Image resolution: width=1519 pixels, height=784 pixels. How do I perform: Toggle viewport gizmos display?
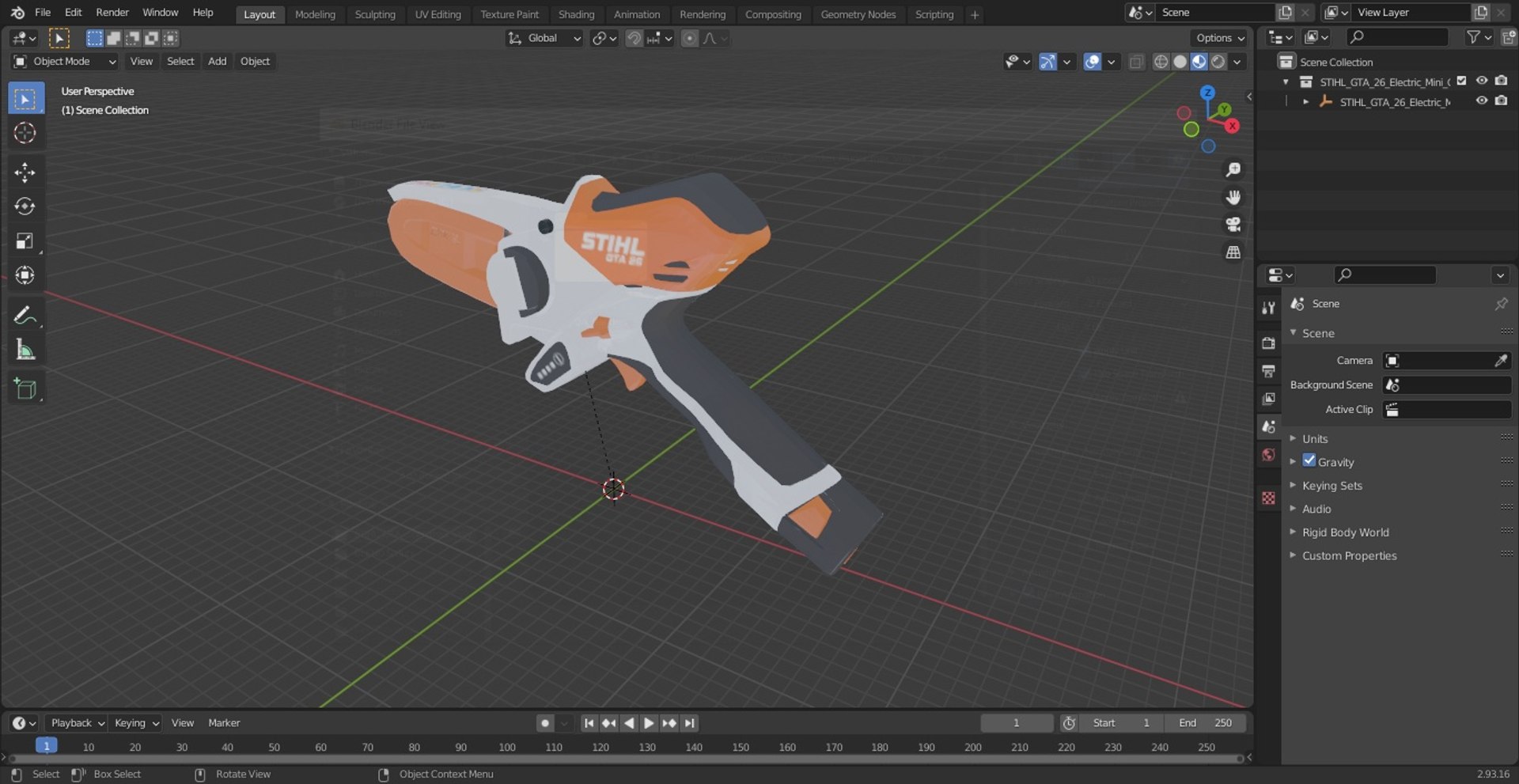tap(1047, 62)
